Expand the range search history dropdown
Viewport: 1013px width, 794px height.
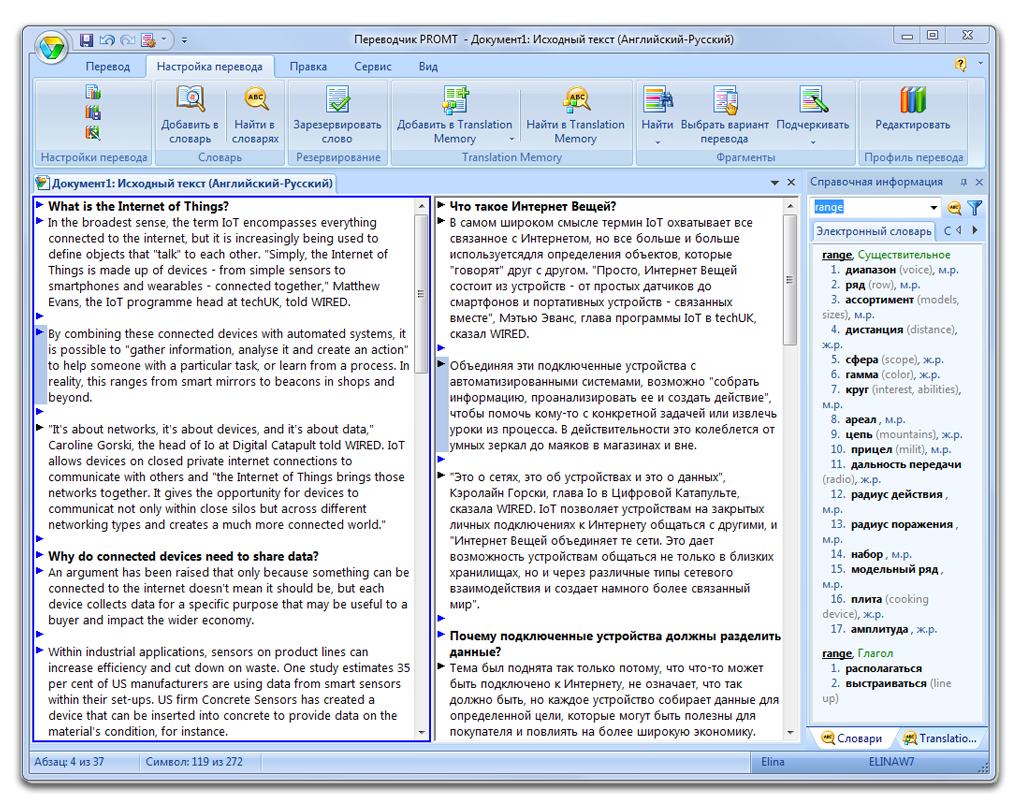934,207
